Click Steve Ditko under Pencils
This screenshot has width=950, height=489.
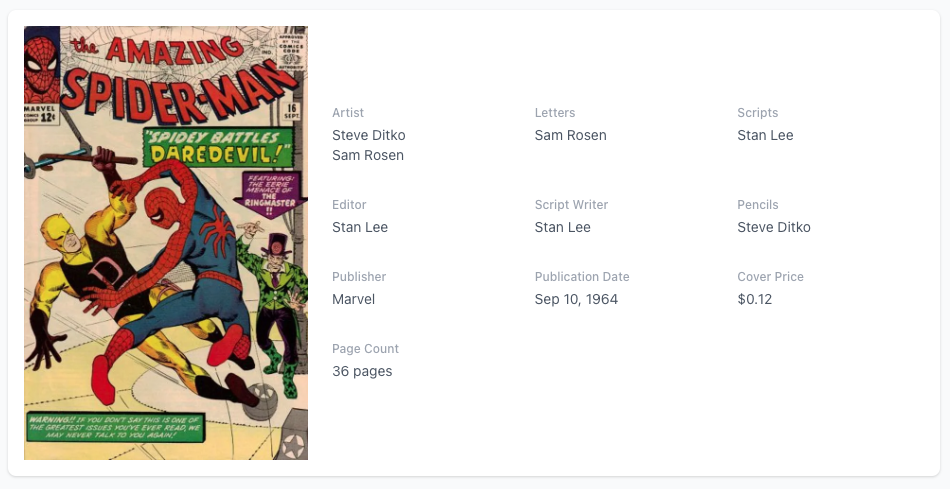(774, 227)
